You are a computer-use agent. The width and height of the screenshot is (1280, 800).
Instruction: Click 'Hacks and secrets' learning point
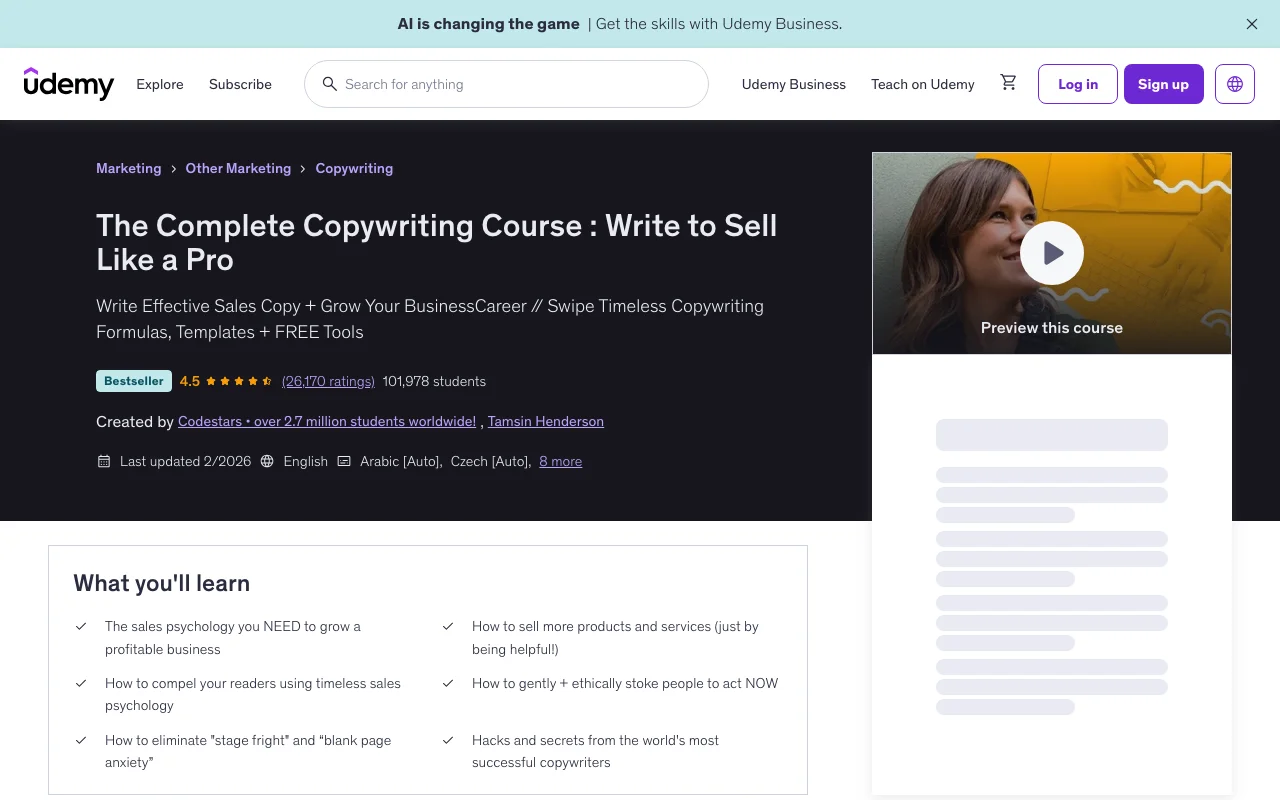(x=596, y=751)
